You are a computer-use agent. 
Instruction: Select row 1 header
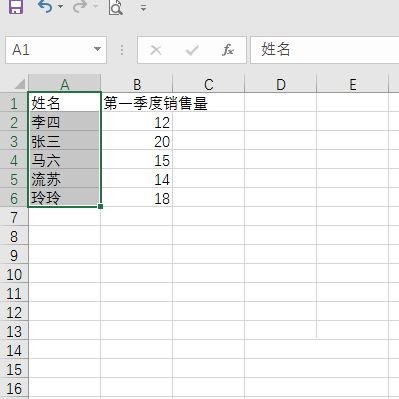click(14, 103)
